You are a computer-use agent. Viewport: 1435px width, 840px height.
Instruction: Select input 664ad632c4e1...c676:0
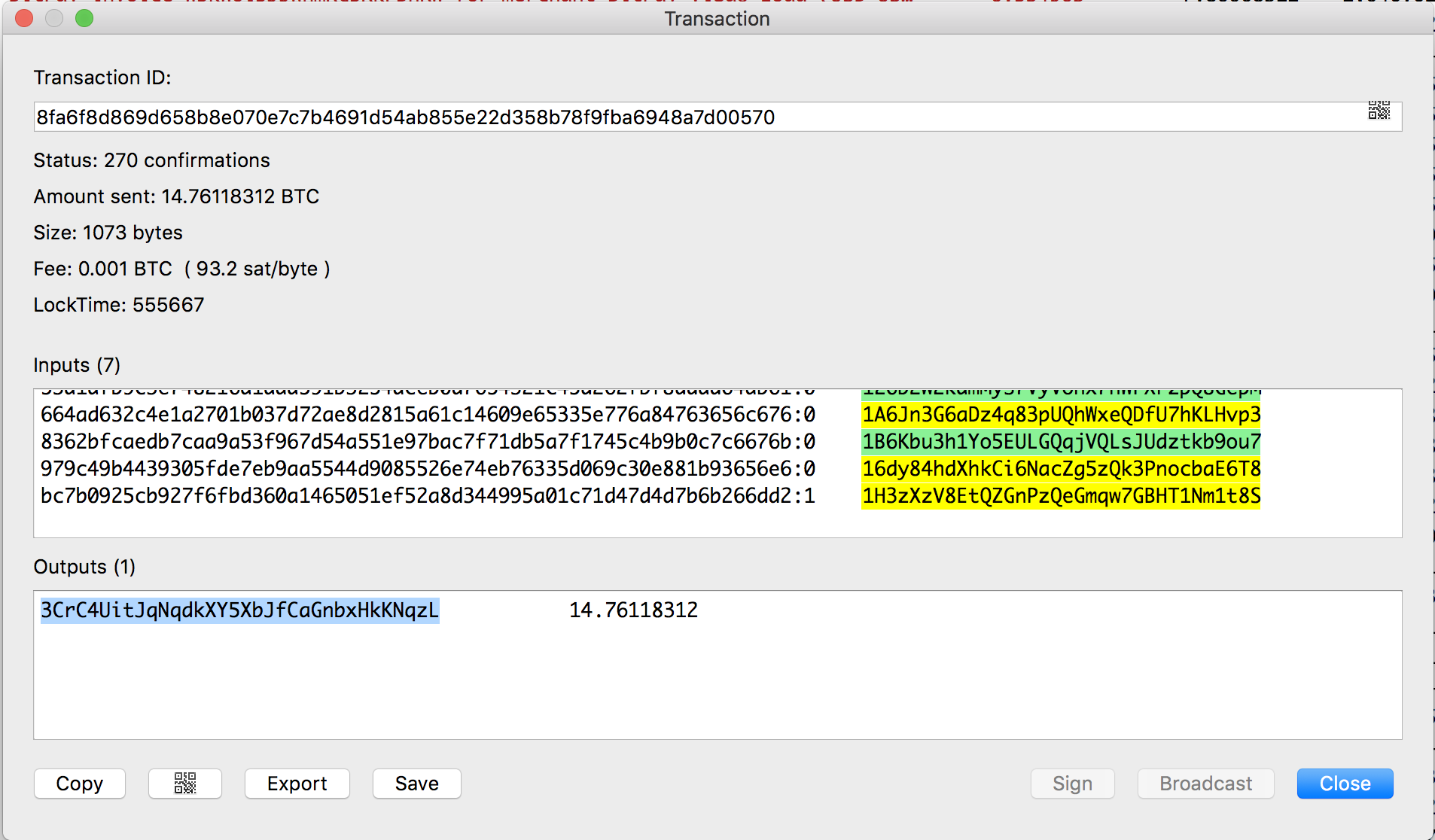pos(428,415)
